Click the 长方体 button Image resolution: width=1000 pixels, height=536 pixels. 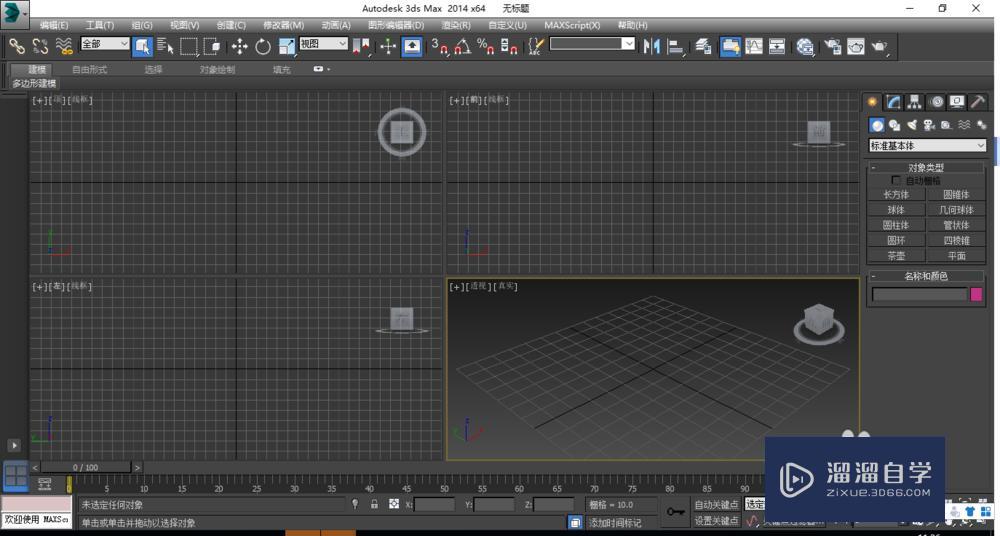896,195
